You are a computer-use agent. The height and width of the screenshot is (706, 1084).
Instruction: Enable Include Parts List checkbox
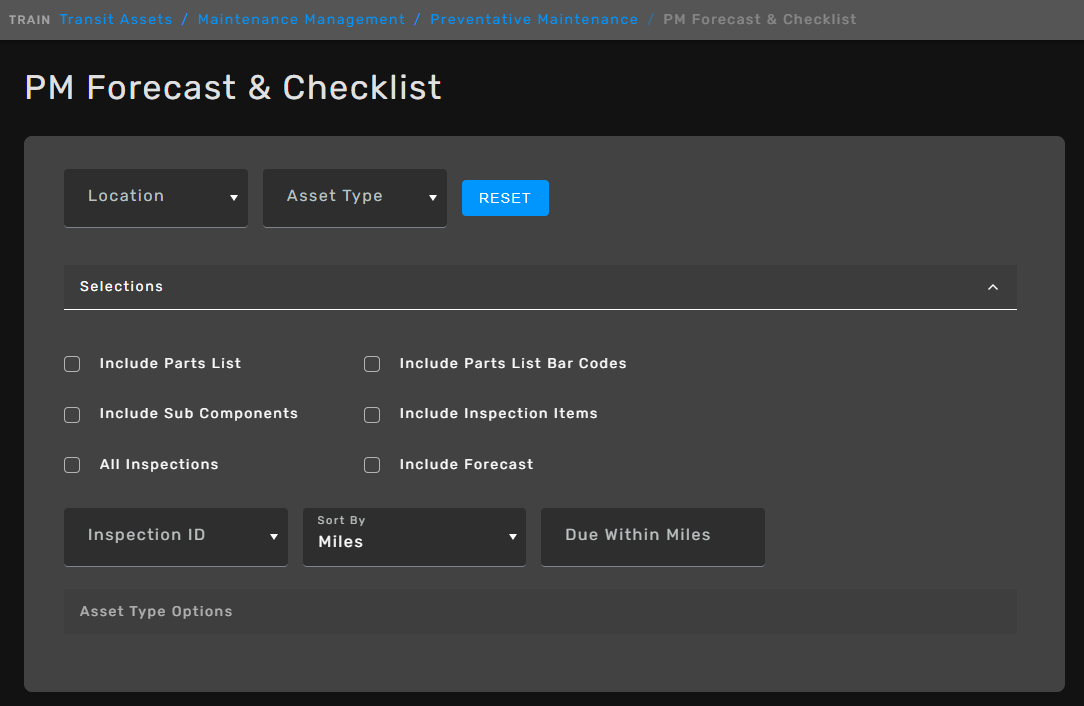[72, 364]
